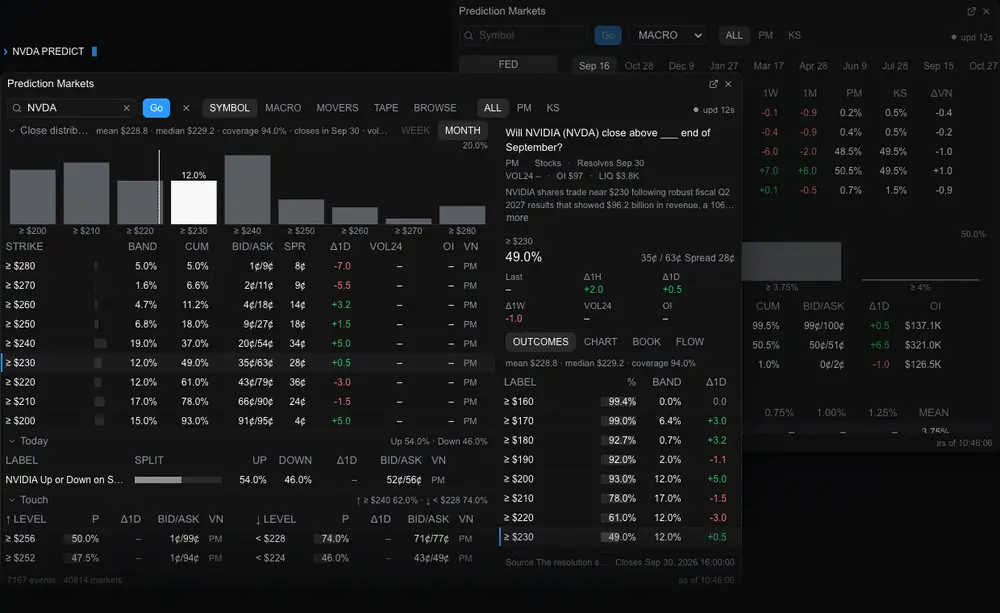Sort by the BID/ASK column header in strike table
1000x613 pixels.
point(254,247)
